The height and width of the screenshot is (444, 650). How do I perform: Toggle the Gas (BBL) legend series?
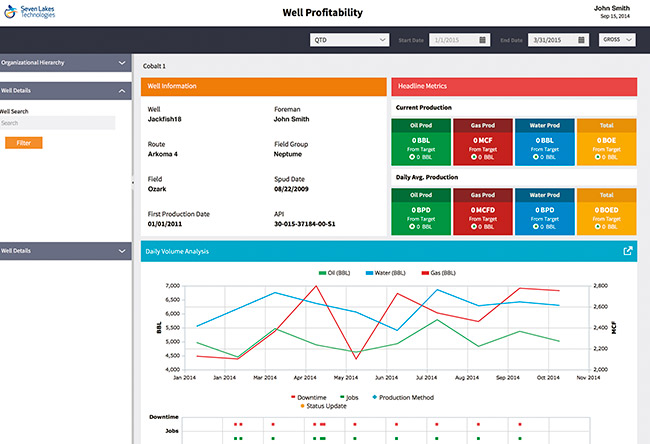(439, 273)
